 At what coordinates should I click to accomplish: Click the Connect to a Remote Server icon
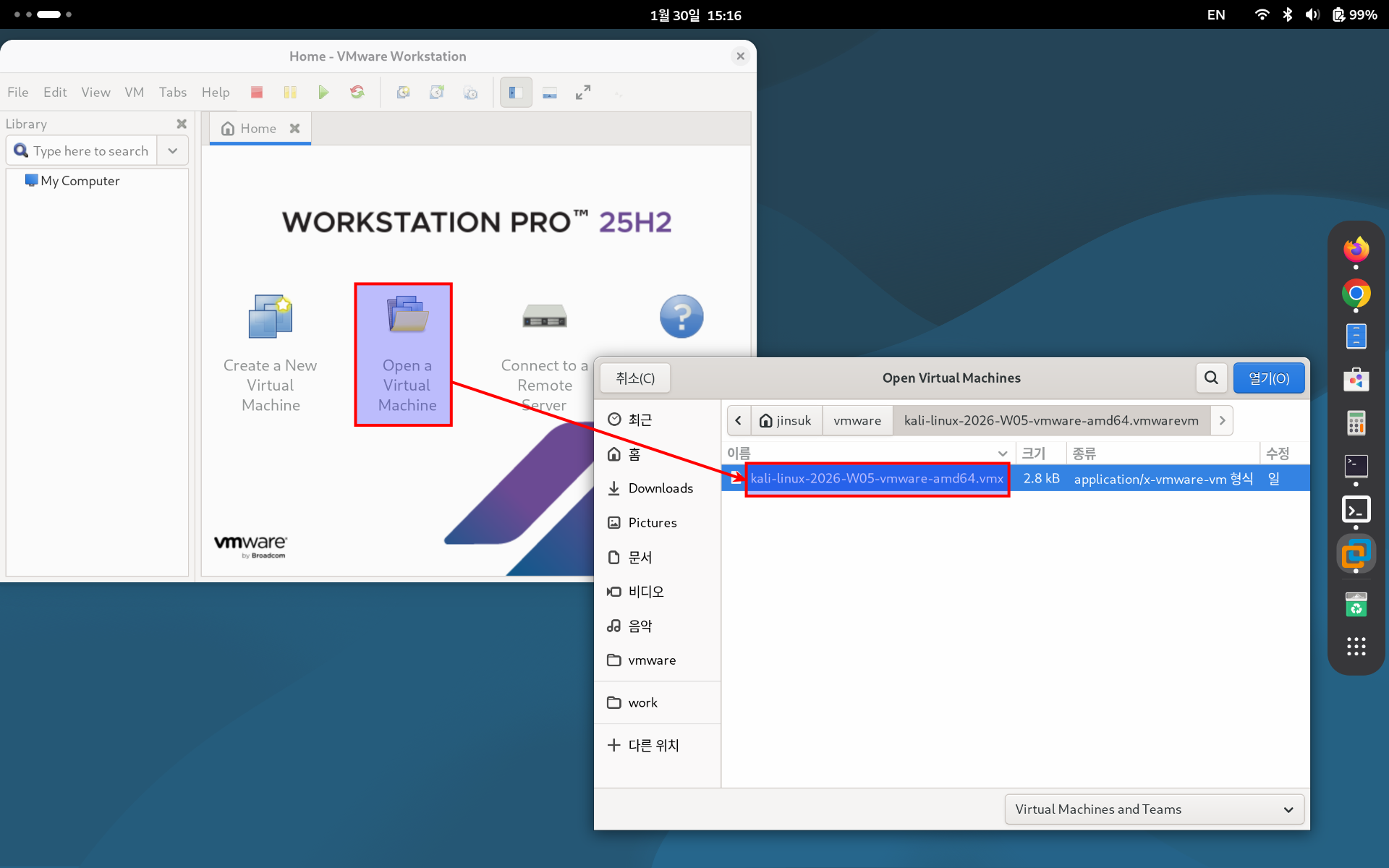(545, 316)
